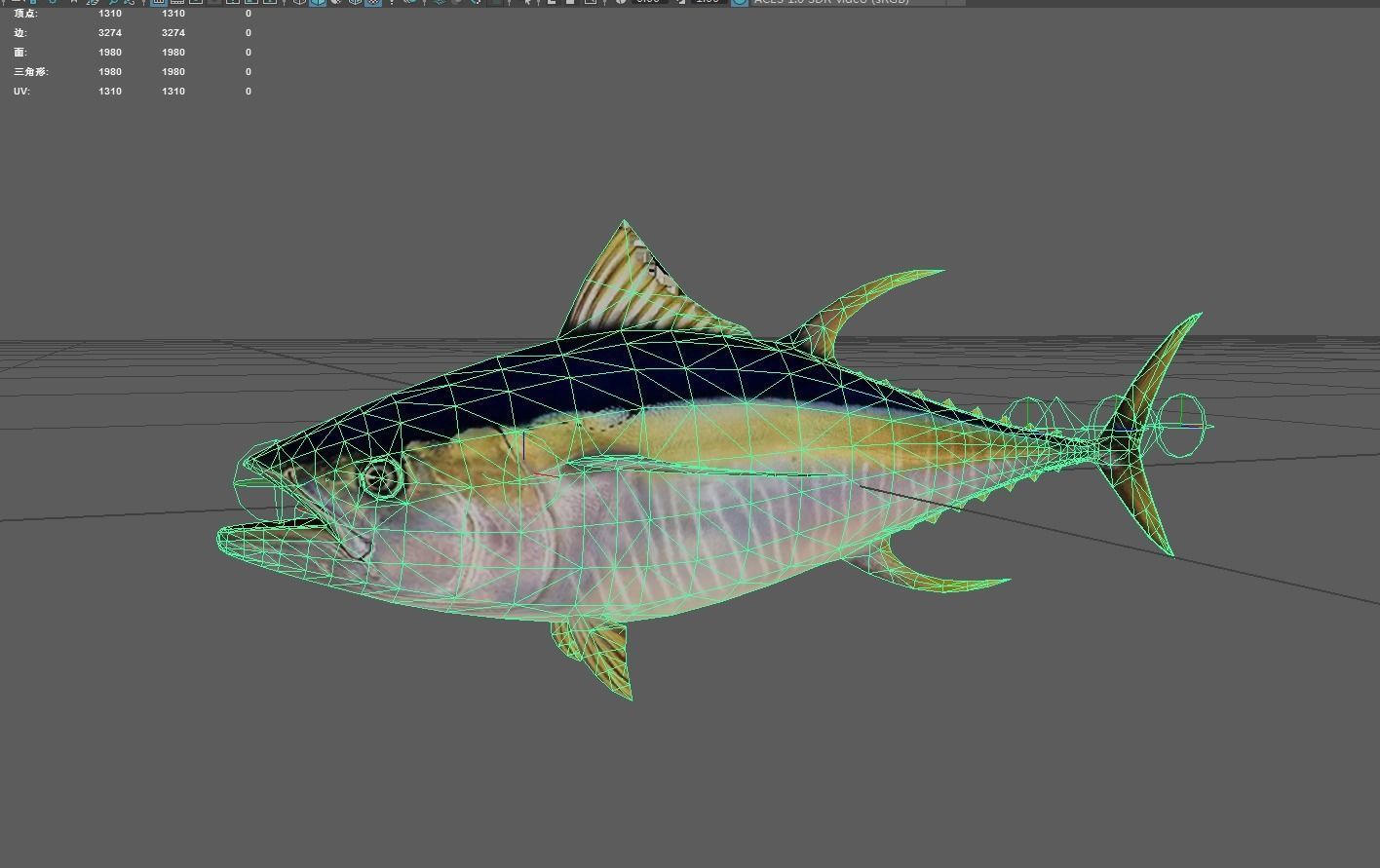
Task: Click the 面 label in the poly count HUD
Action: tap(19, 53)
